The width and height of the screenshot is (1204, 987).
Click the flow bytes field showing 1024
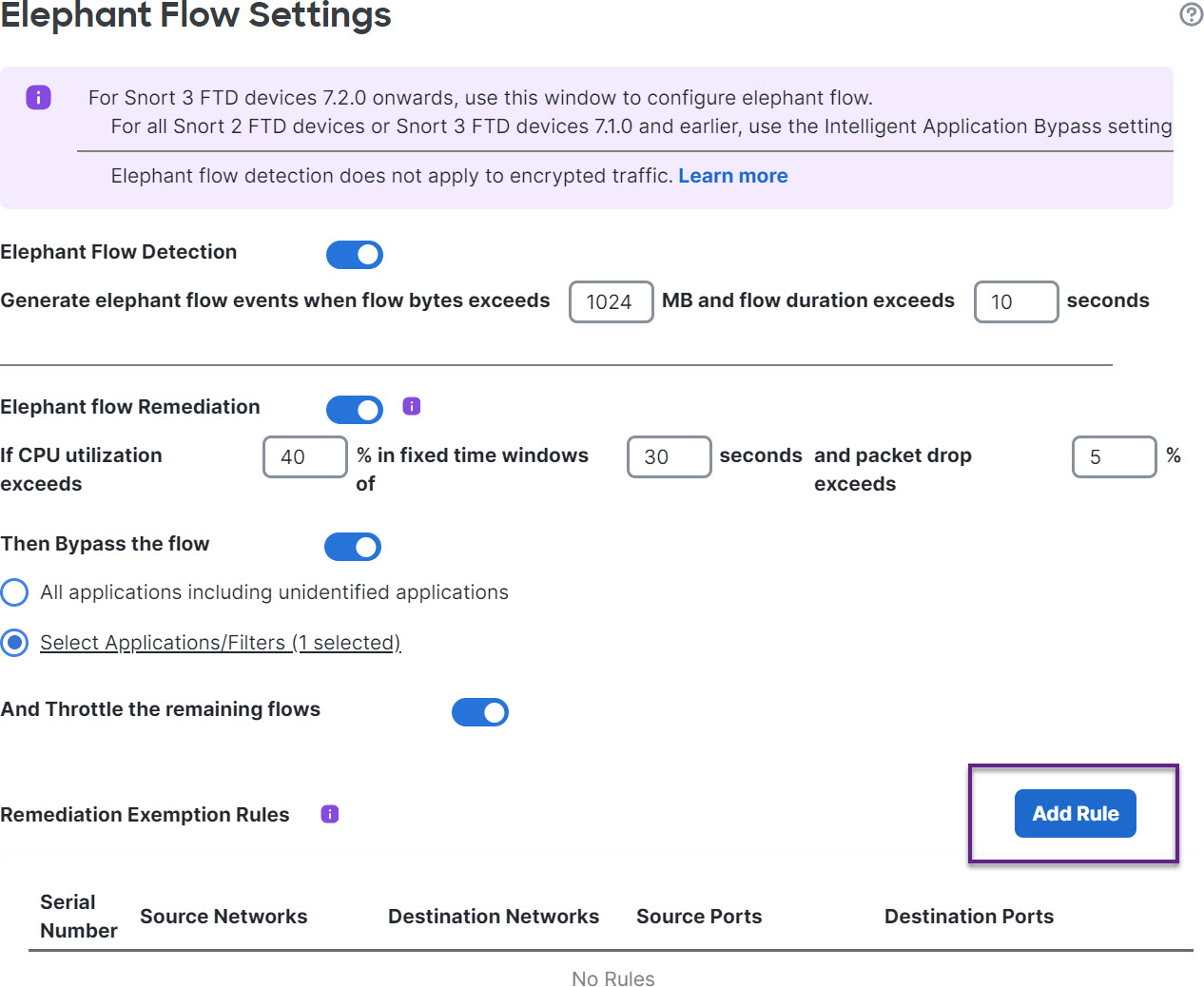611,302
